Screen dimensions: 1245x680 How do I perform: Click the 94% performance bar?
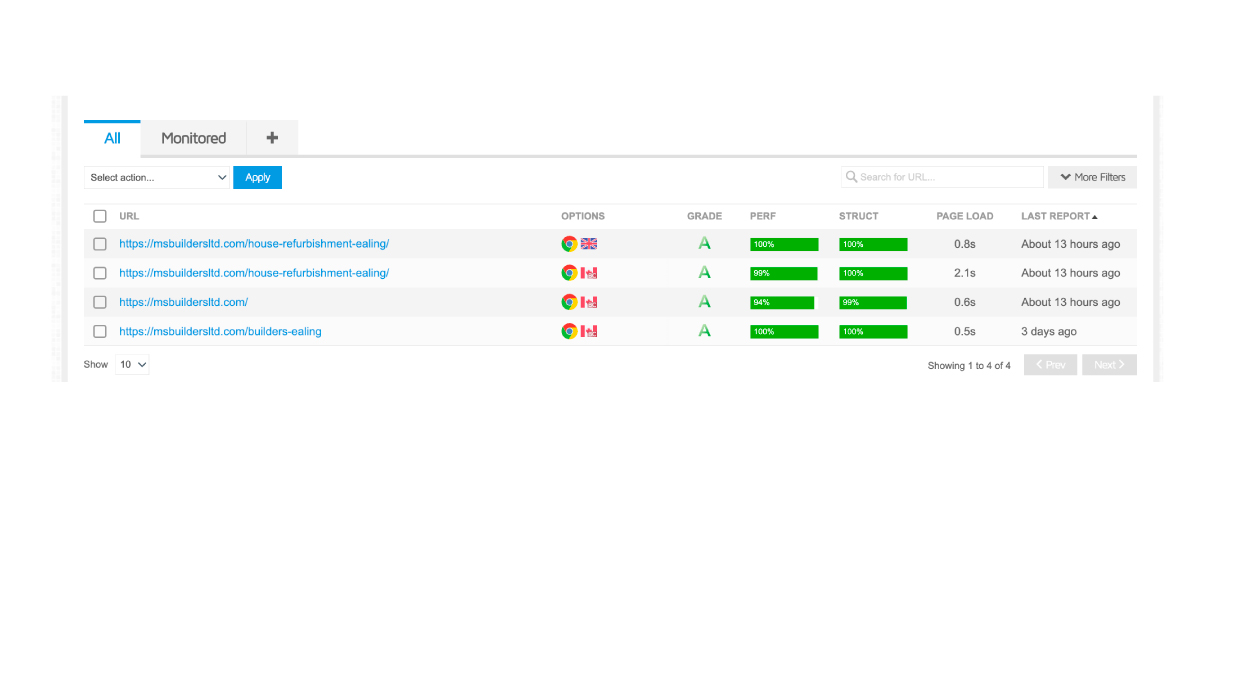pyautogui.click(x=782, y=302)
